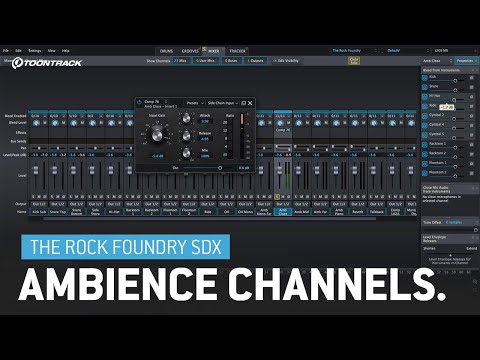480x360 pixels.
Task: Open the File menu
Action: coord(6,51)
